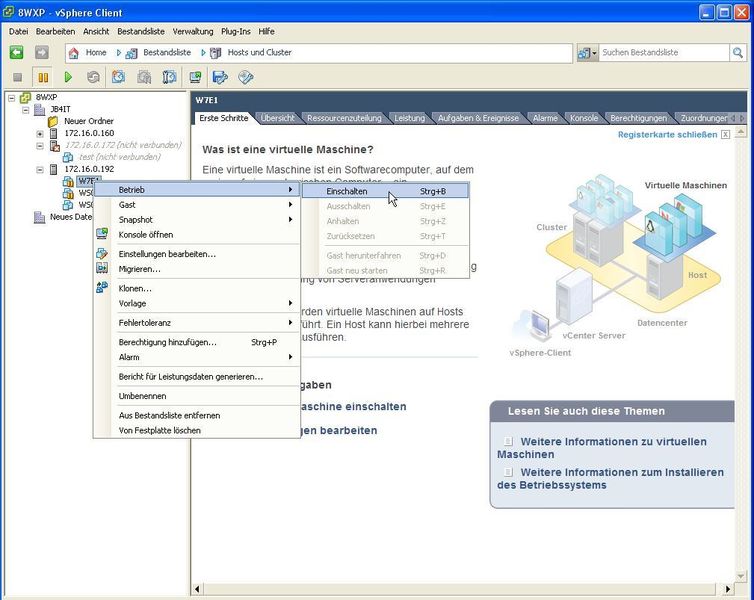Image resolution: width=754 pixels, height=600 pixels.
Task: Click the Registerkarte schließen link
Action: [x=667, y=134]
